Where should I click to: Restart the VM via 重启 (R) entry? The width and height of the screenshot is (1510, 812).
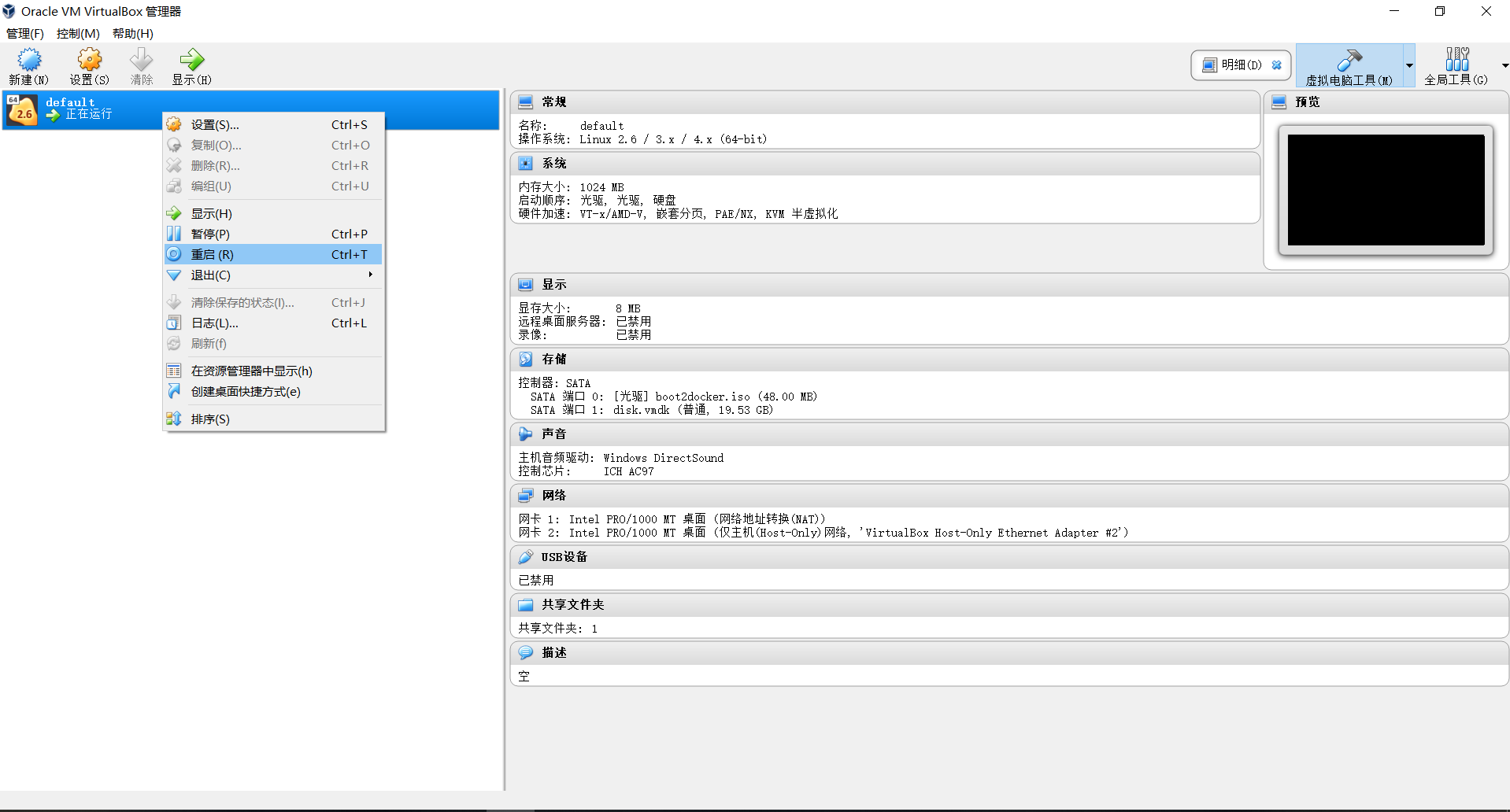click(x=273, y=254)
